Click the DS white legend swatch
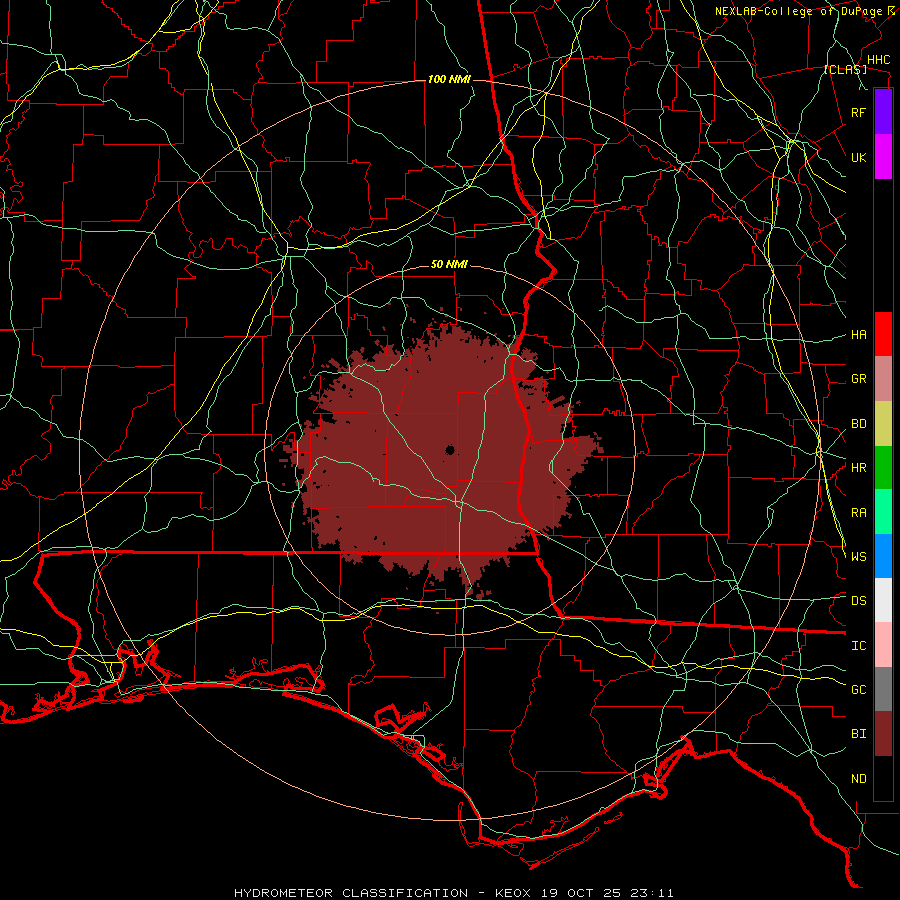Image resolution: width=900 pixels, height=900 pixels. pos(883,600)
